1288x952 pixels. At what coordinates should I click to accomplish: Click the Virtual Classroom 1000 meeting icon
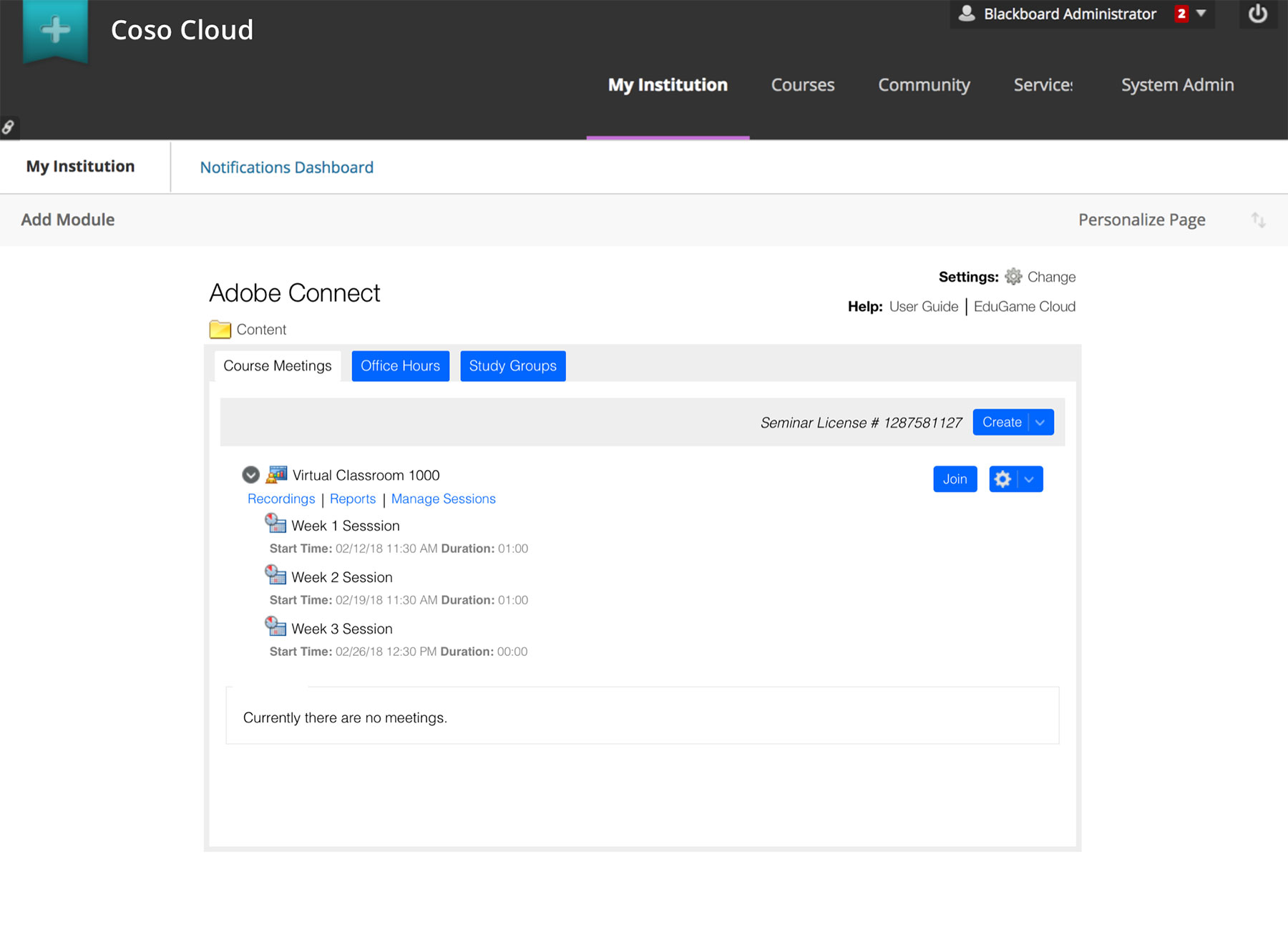pos(276,474)
